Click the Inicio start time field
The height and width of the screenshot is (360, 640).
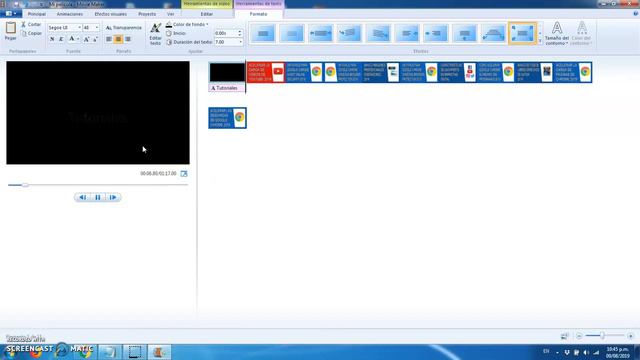[x=225, y=33]
